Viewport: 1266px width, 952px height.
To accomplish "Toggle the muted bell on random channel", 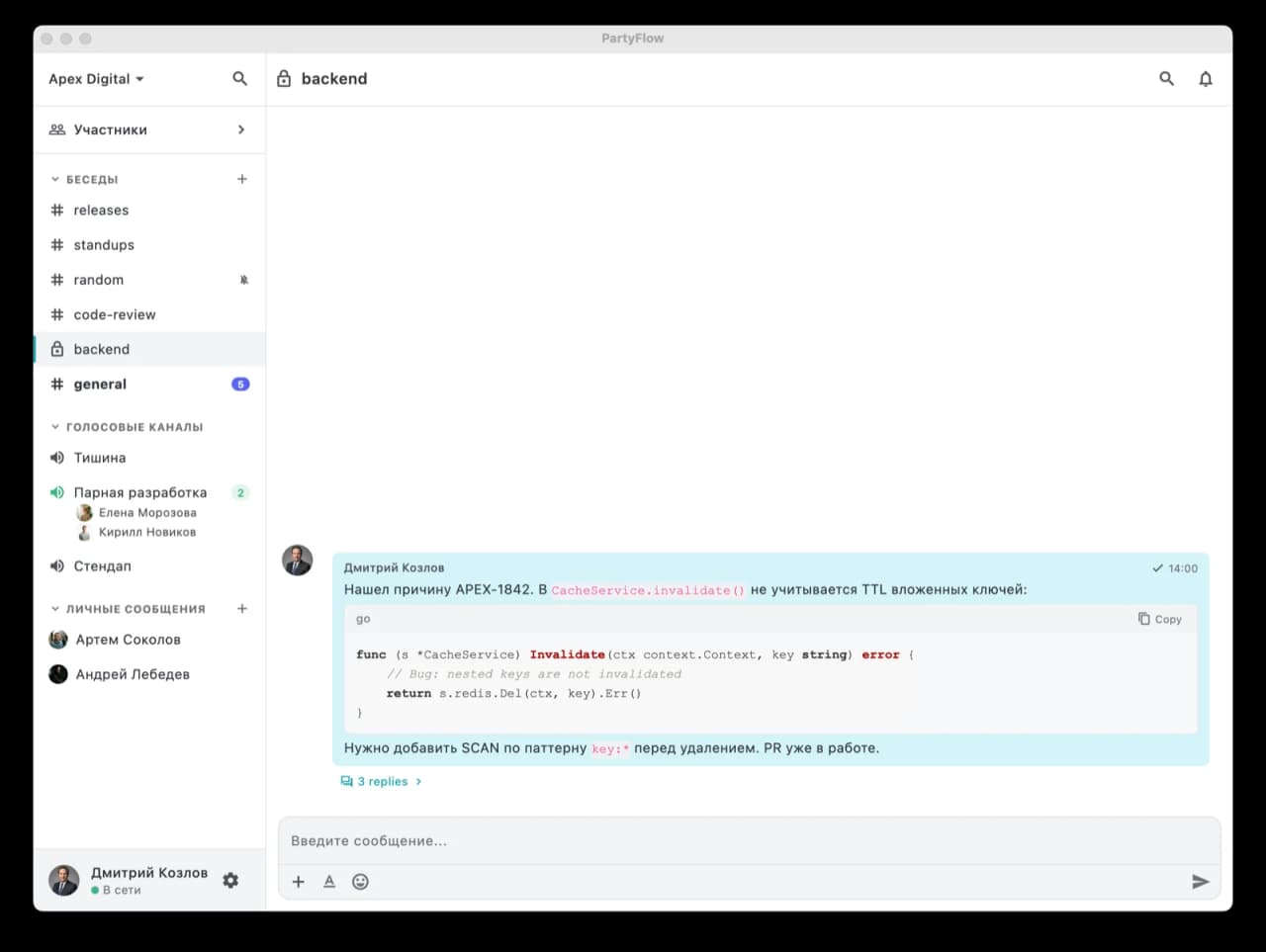I will 243,280.
